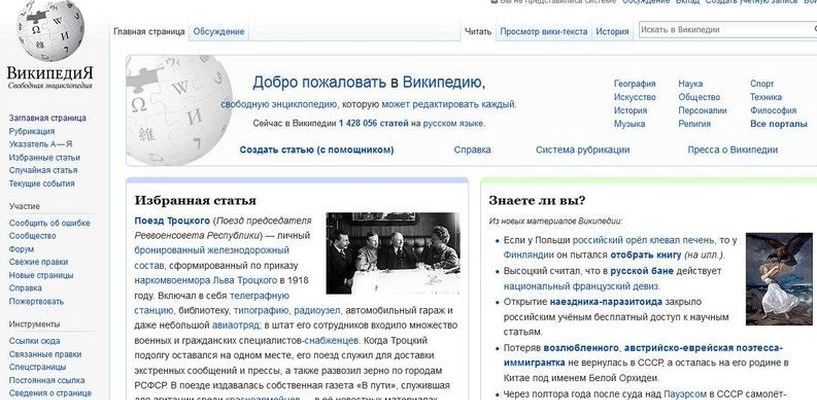Image resolution: width=817 pixels, height=400 pixels.
Task: Open национальный французский девиз link
Action: (581, 286)
